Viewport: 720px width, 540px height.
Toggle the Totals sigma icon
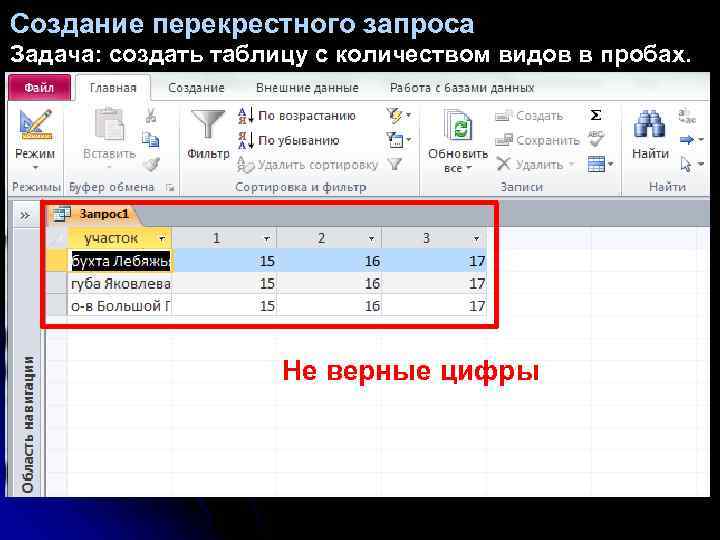click(596, 115)
